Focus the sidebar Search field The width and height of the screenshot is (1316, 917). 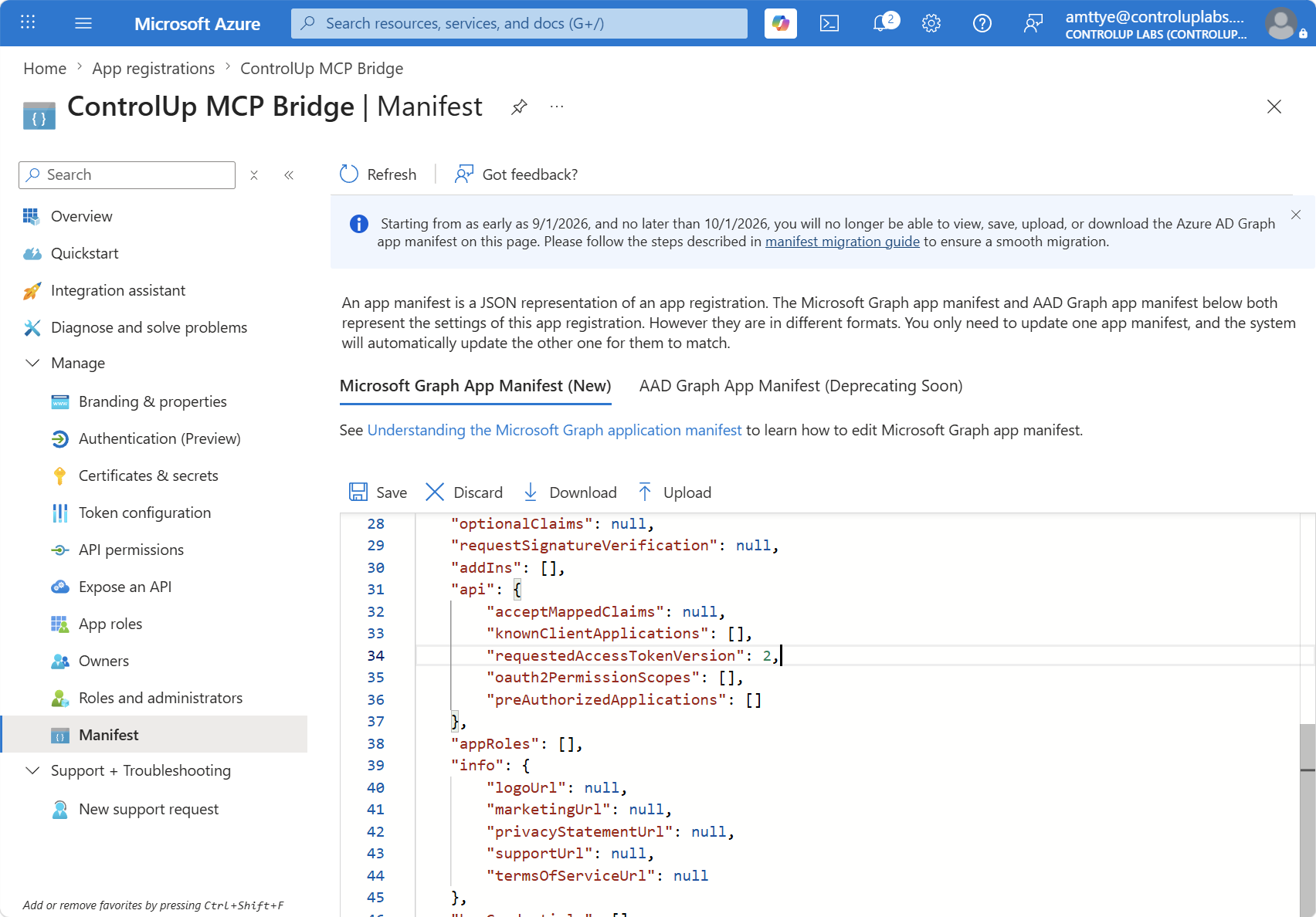[127, 175]
